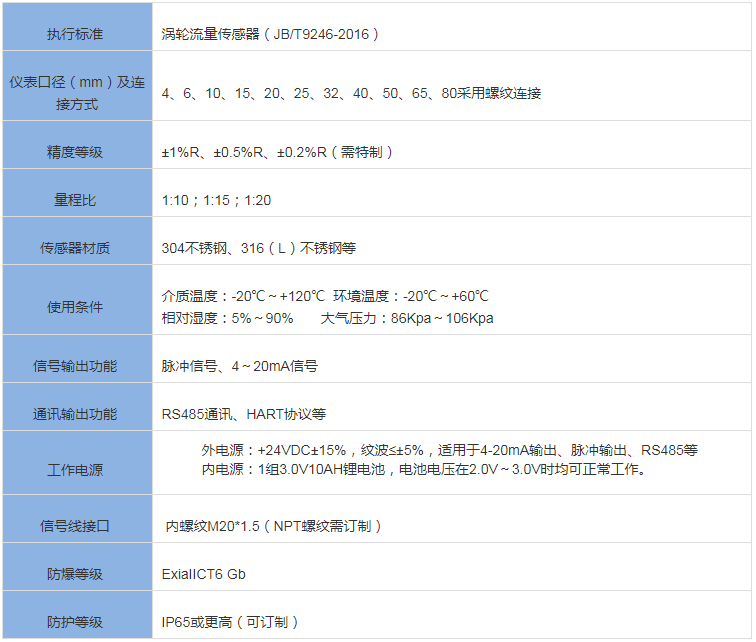This screenshot has height=642, width=756.
Task: Select the 脉冲信号、4～20mA信号 value text
Action: coord(240,367)
